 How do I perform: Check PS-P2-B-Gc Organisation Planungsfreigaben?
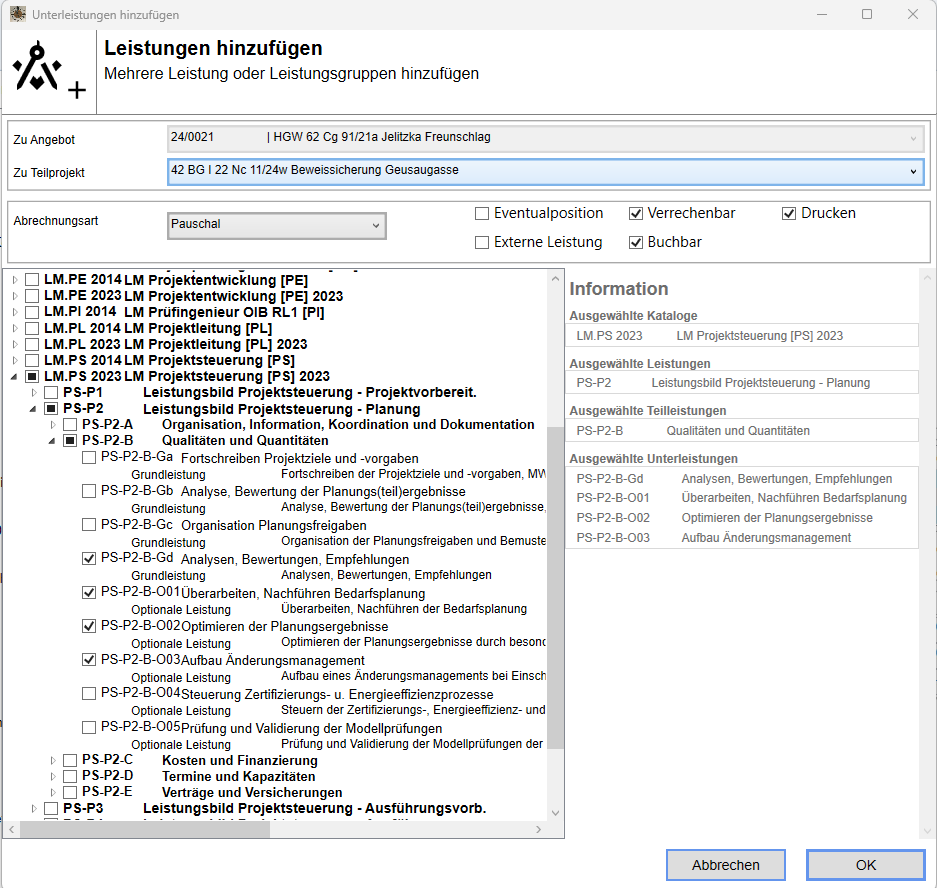click(89, 525)
